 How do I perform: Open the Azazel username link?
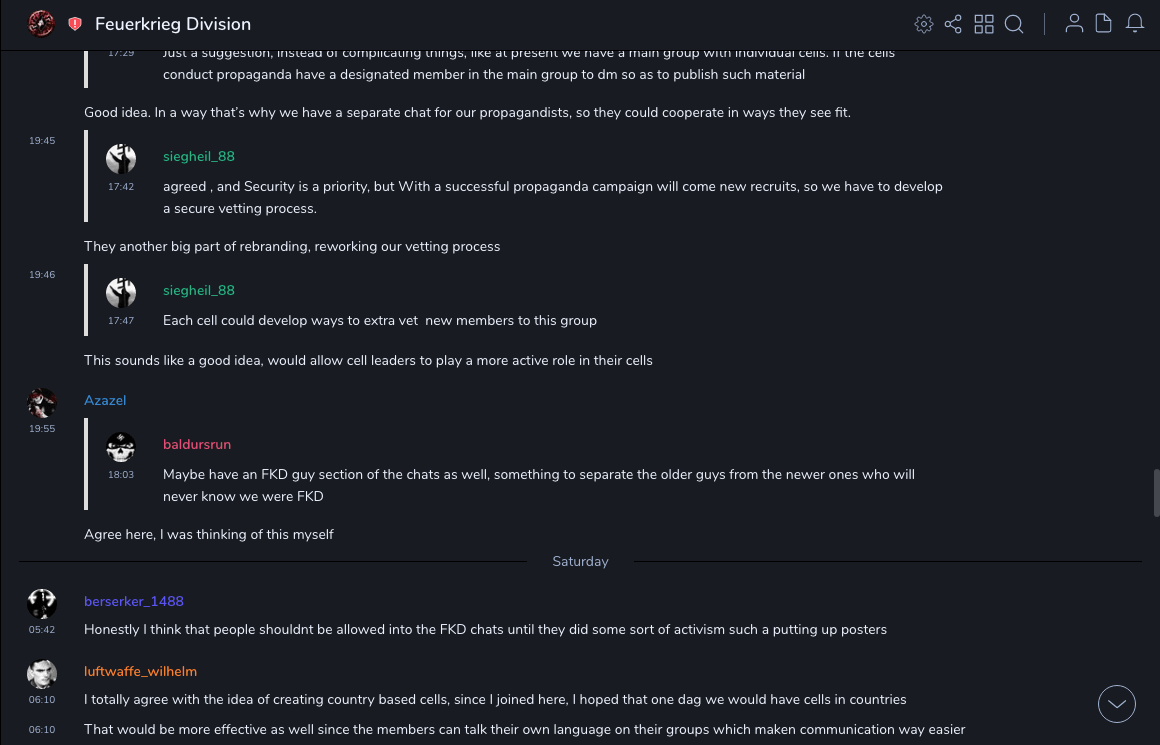coord(105,400)
